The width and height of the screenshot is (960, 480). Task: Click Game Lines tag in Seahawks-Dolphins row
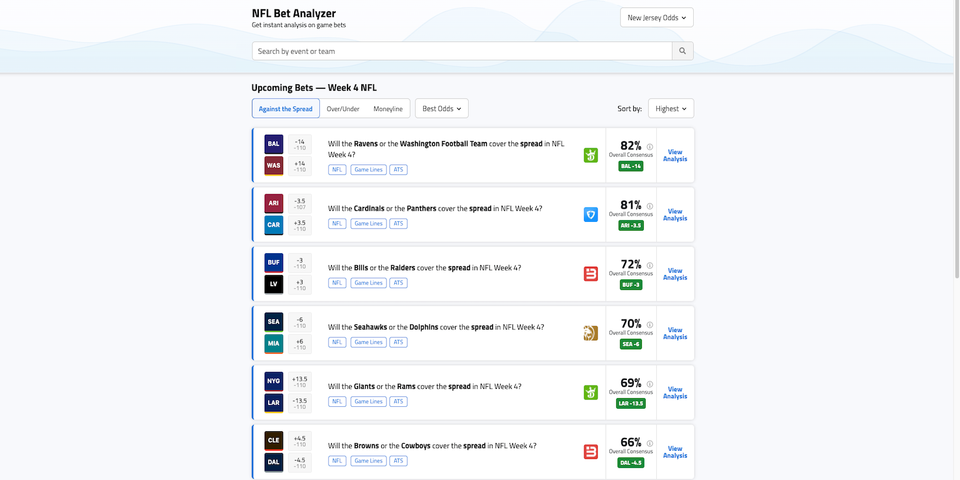tap(369, 342)
